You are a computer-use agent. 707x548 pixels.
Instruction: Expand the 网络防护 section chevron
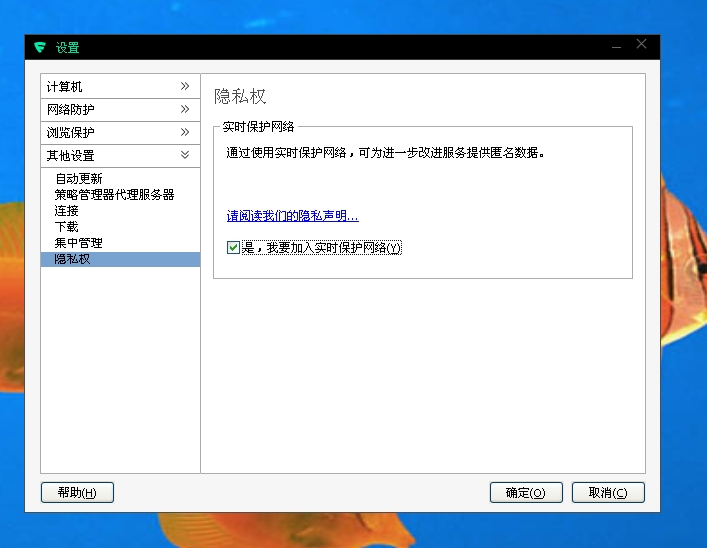[x=185, y=110]
